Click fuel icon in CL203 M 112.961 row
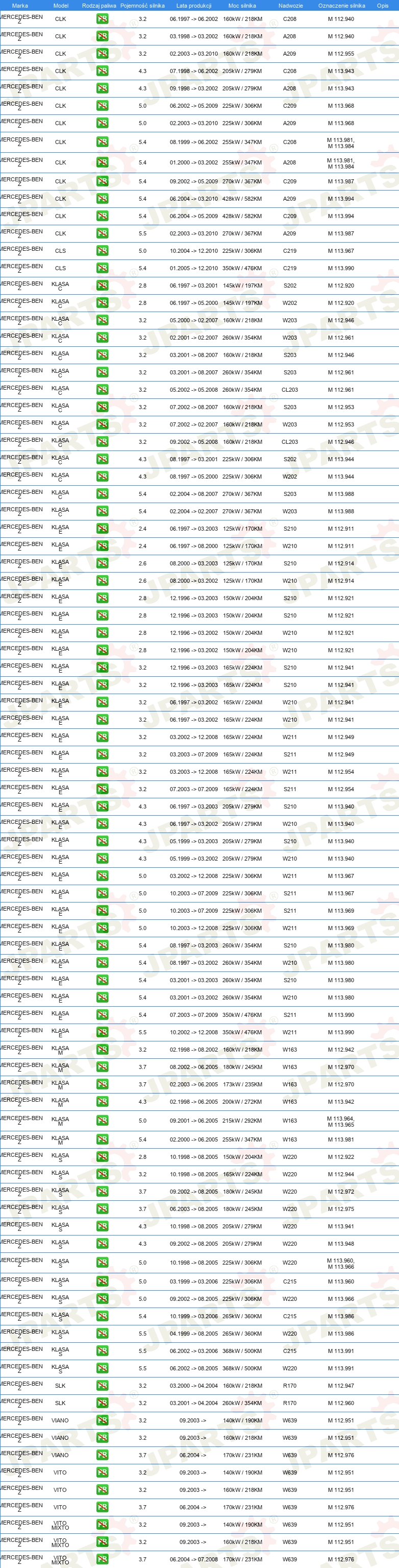This screenshot has width=399, height=1568. 102,390
